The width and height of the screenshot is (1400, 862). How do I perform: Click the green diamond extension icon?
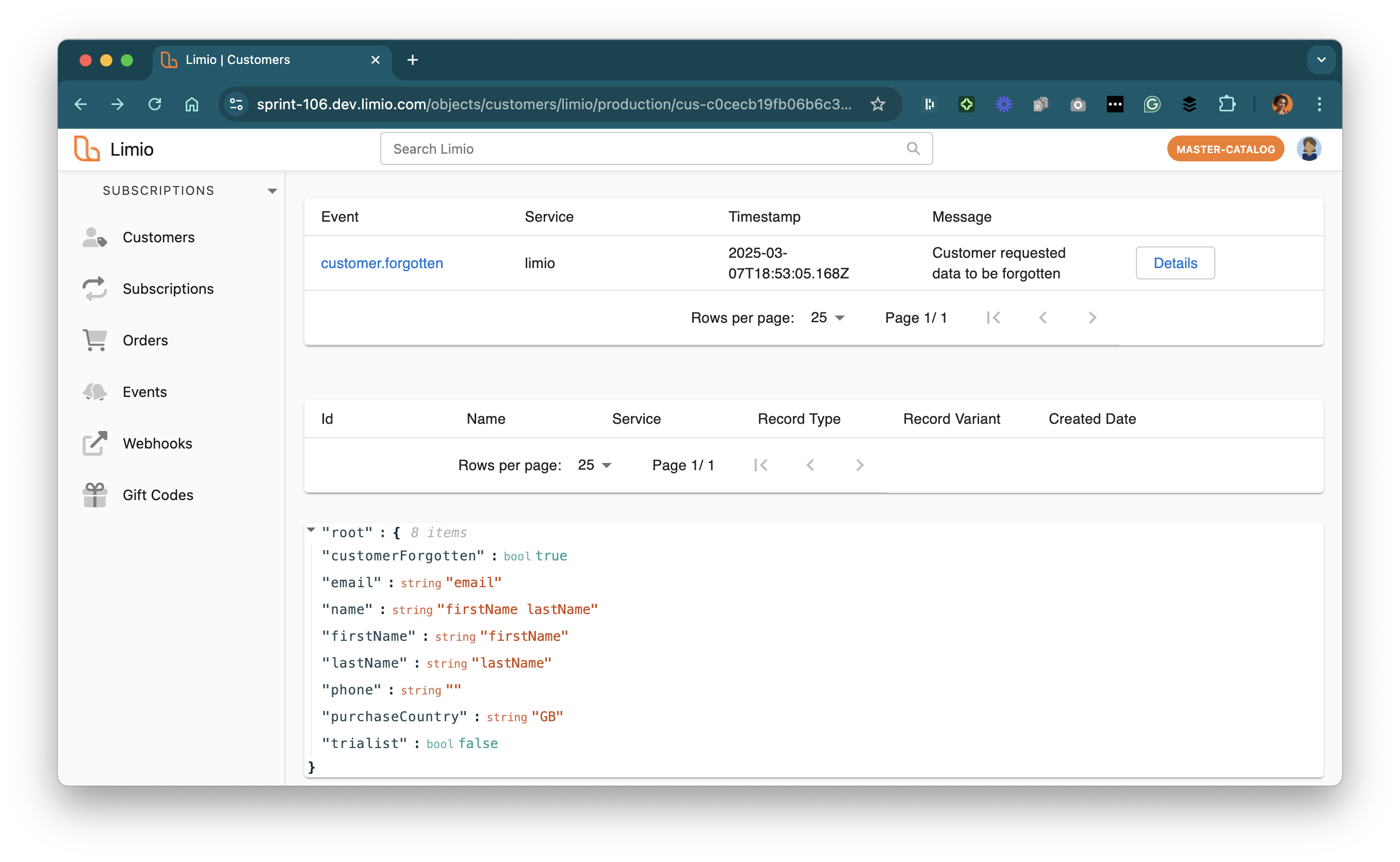967,104
